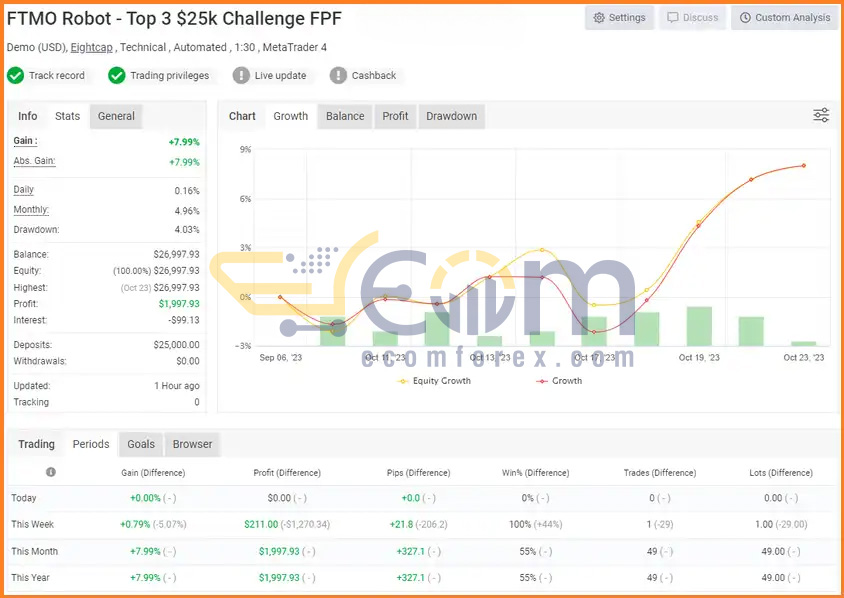Click This Week profit $211.00
The image size is (844, 598).
coord(261,524)
